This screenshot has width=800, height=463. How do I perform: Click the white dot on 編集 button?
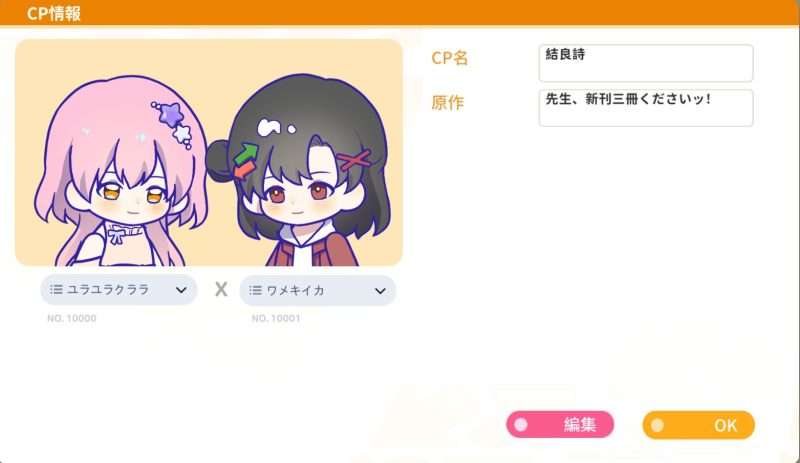click(521, 425)
